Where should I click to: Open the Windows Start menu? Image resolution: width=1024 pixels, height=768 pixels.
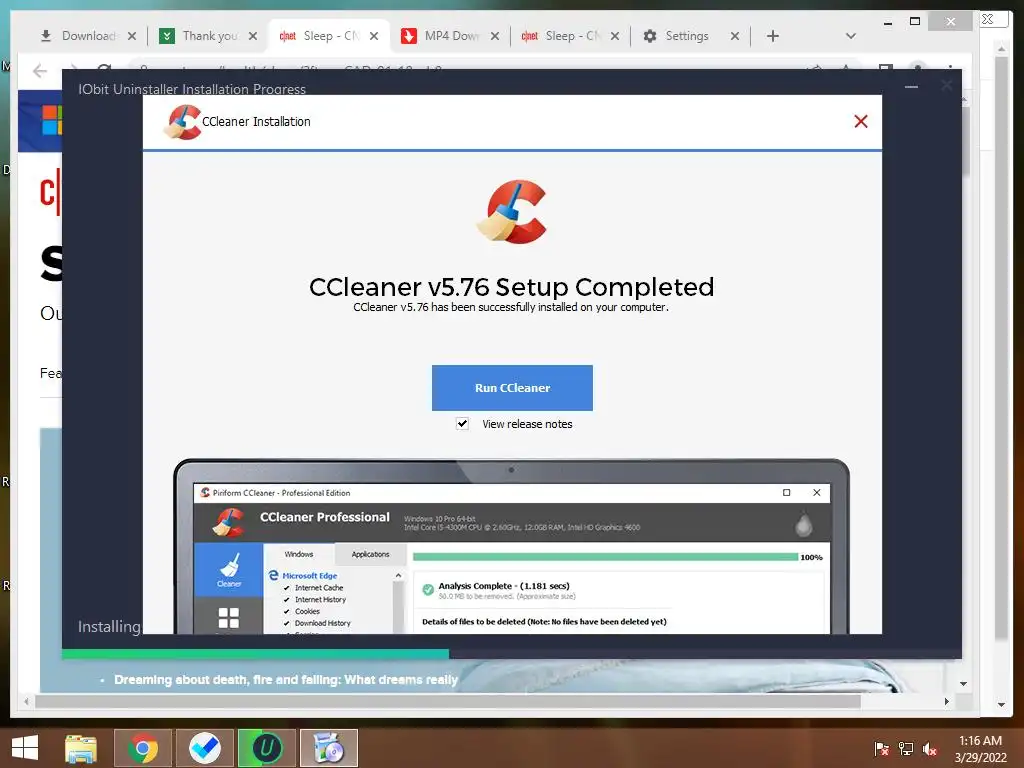tap(25, 748)
